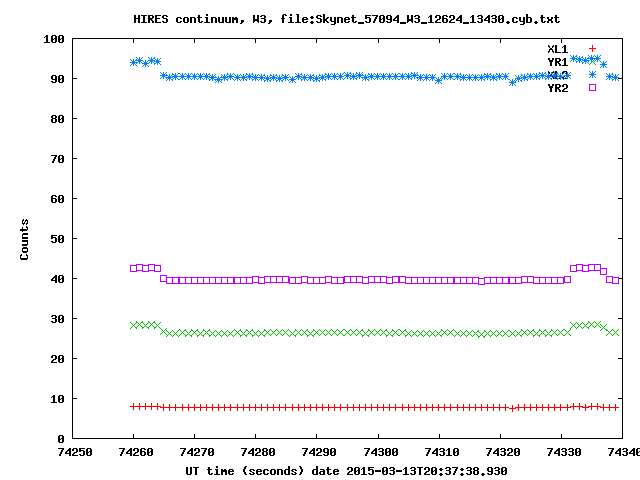Click y-axis tick label 90
This screenshot has width=640, height=480.
pyautogui.click(x=58, y=79)
